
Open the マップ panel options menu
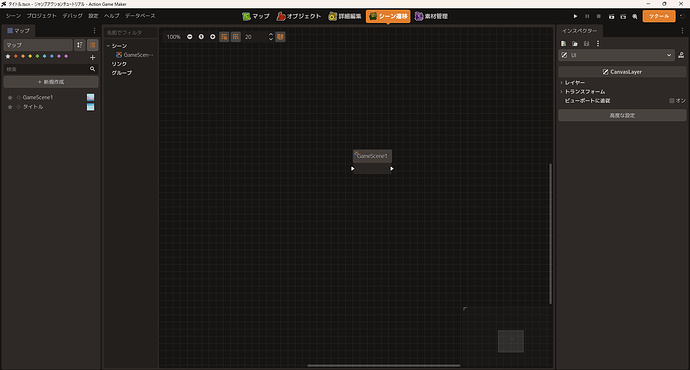point(94,31)
